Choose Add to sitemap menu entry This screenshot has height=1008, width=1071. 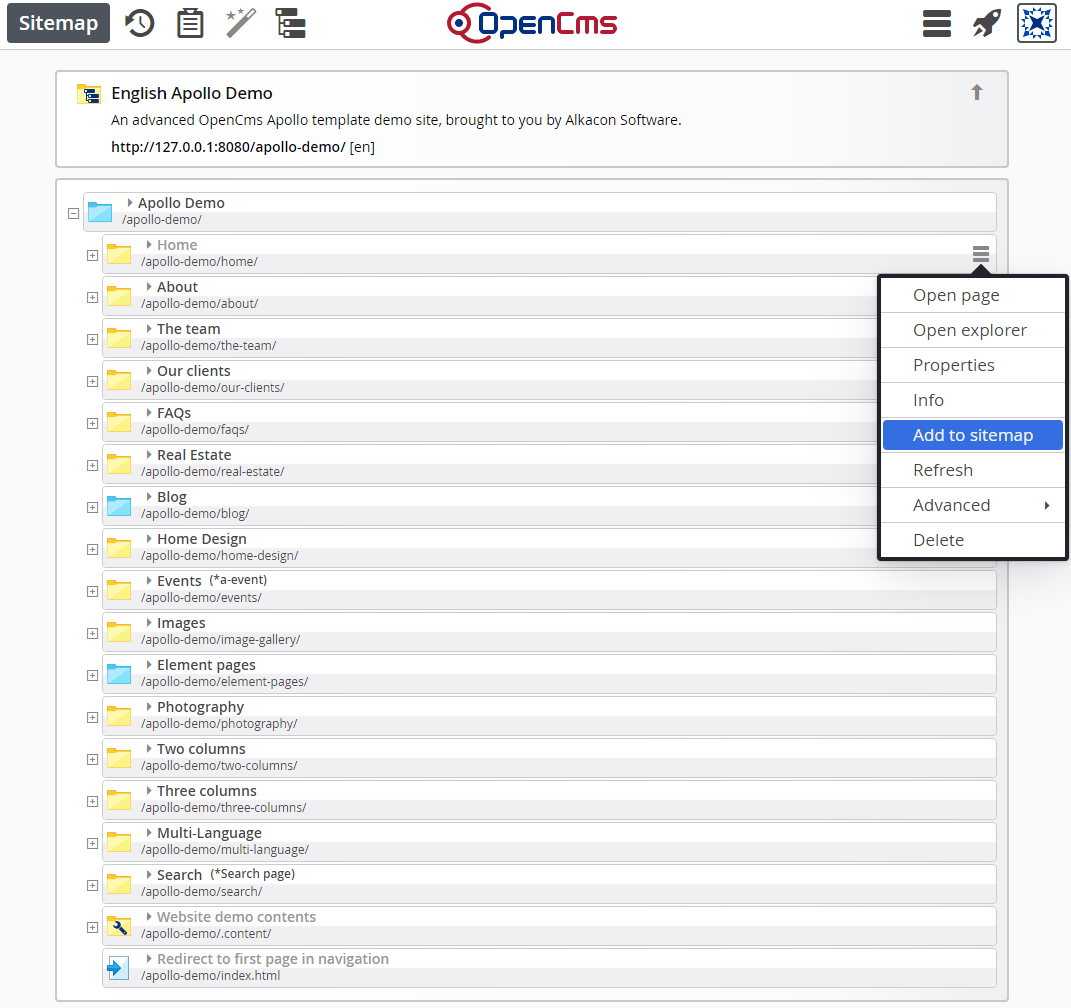973,435
